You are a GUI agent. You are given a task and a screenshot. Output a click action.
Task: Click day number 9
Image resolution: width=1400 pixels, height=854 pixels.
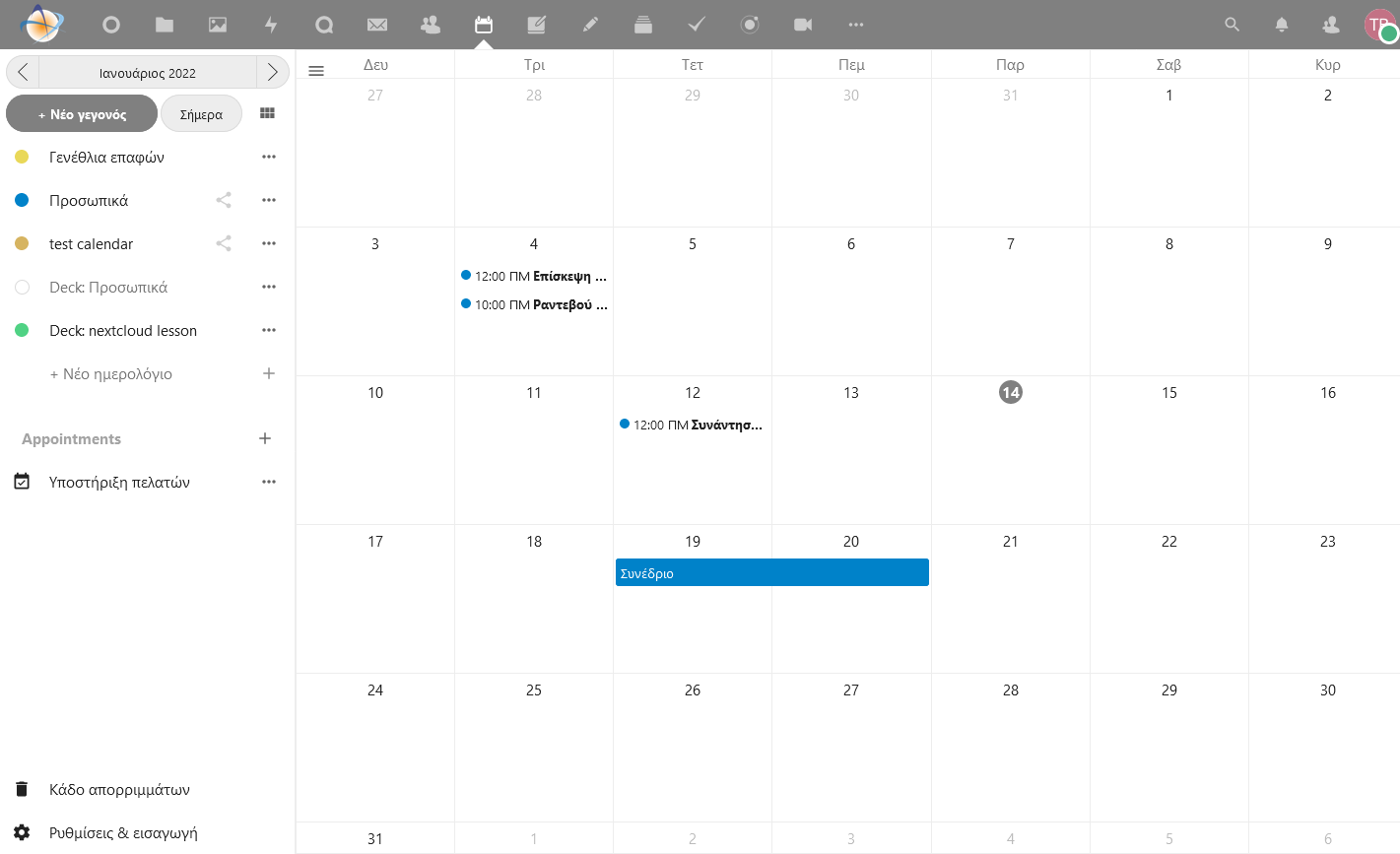[1328, 243]
